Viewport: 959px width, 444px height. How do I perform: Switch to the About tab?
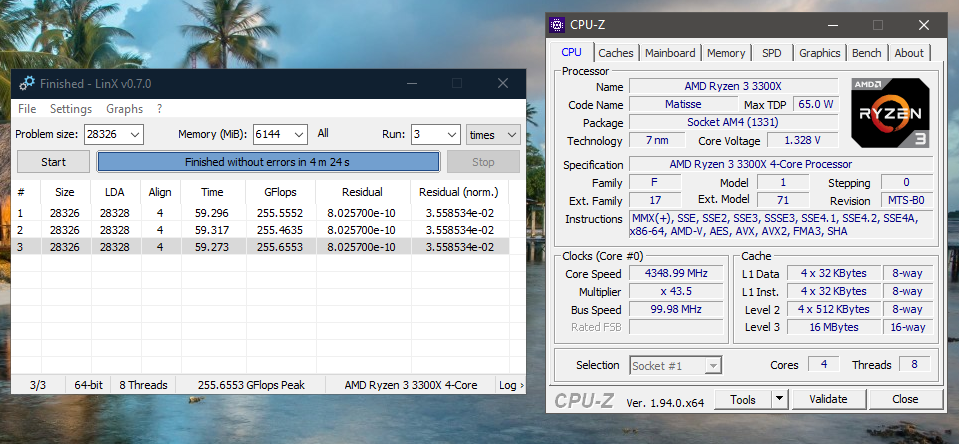click(909, 53)
